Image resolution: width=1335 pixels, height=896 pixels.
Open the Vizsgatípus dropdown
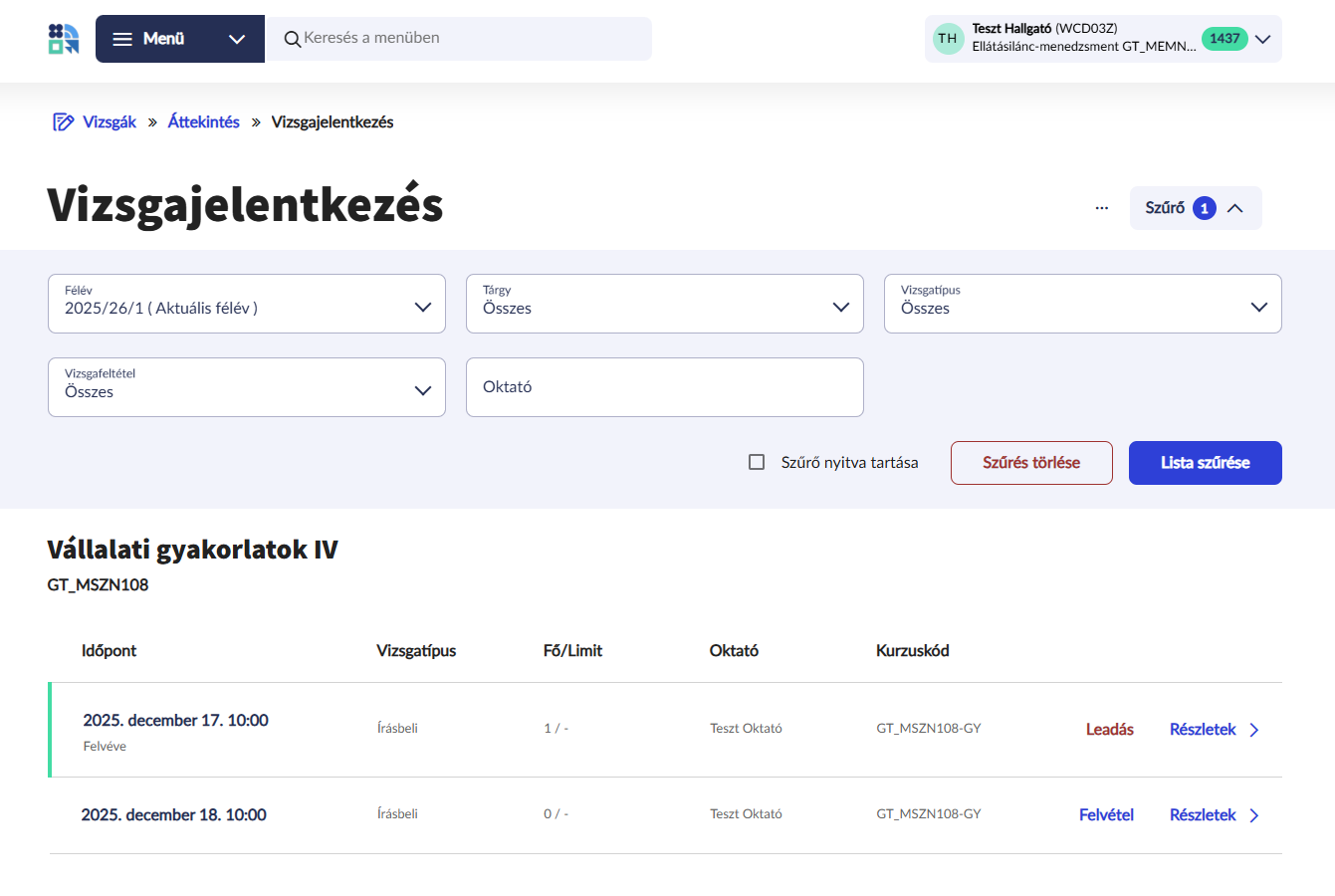[1082, 304]
